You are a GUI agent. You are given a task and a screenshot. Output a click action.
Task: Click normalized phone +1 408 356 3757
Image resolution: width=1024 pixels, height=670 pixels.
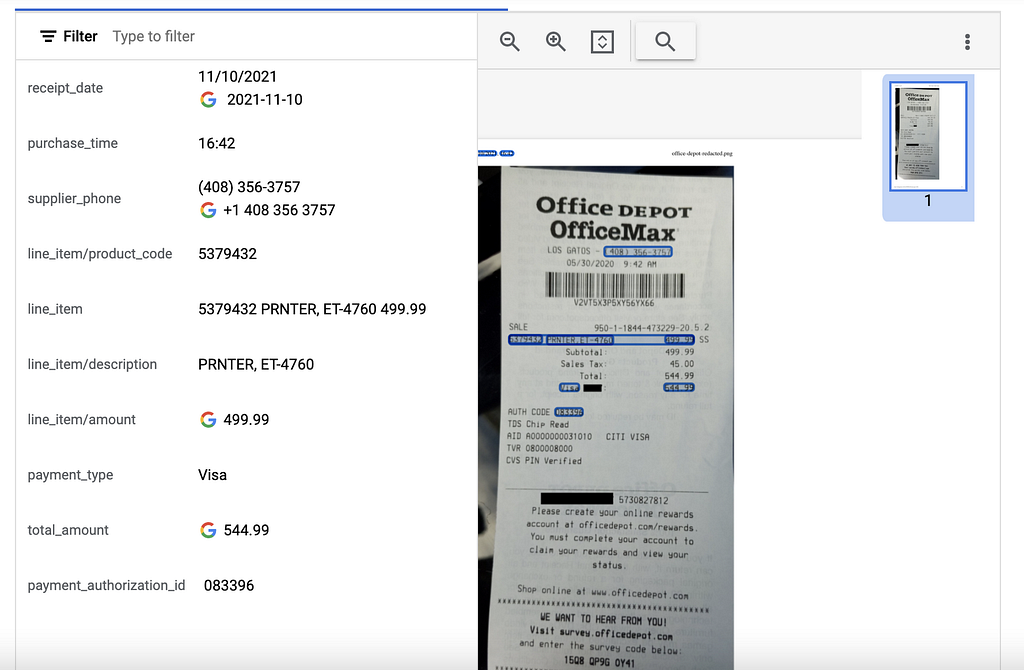(279, 210)
